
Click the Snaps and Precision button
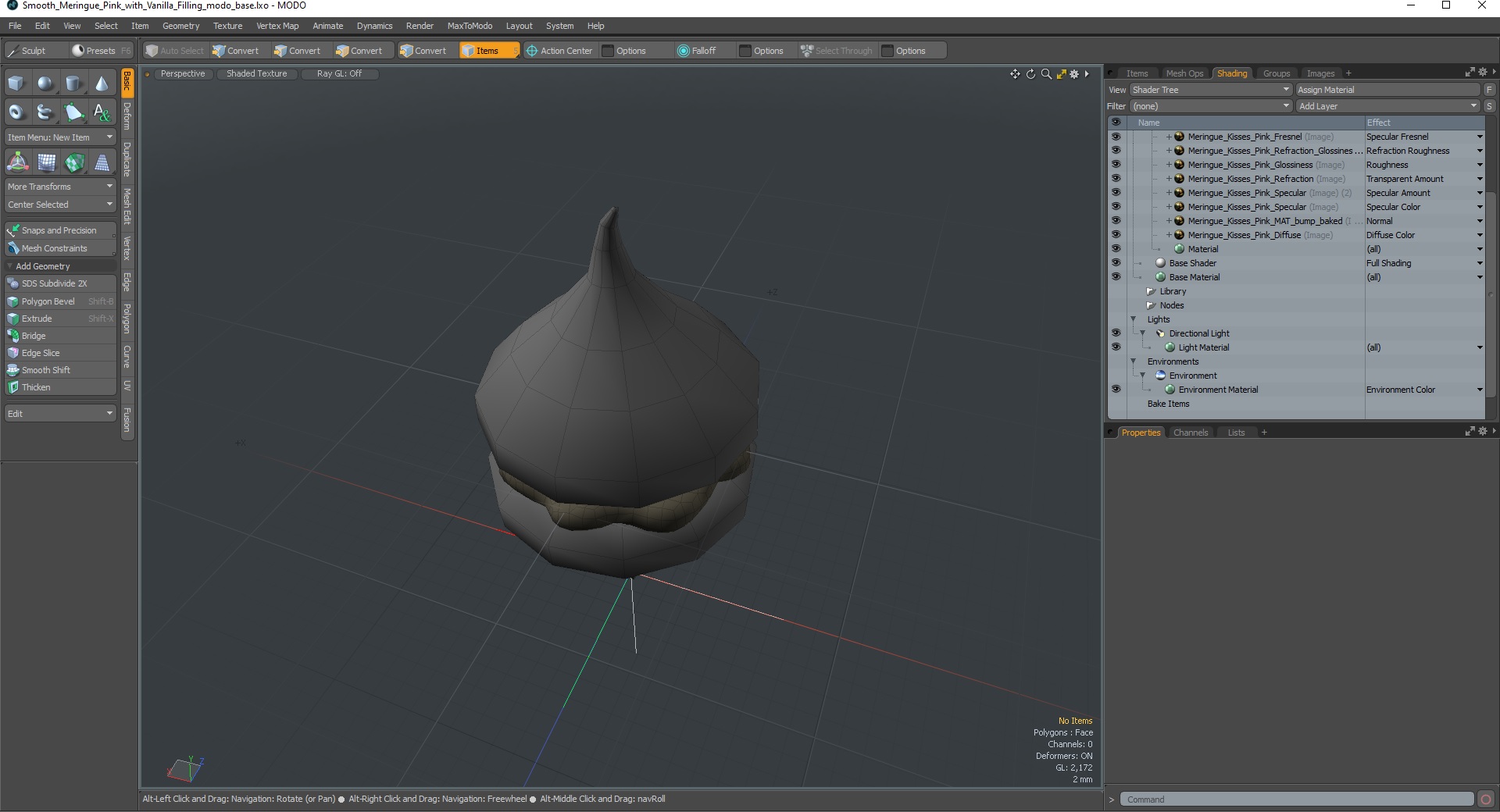[x=60, y=230]
